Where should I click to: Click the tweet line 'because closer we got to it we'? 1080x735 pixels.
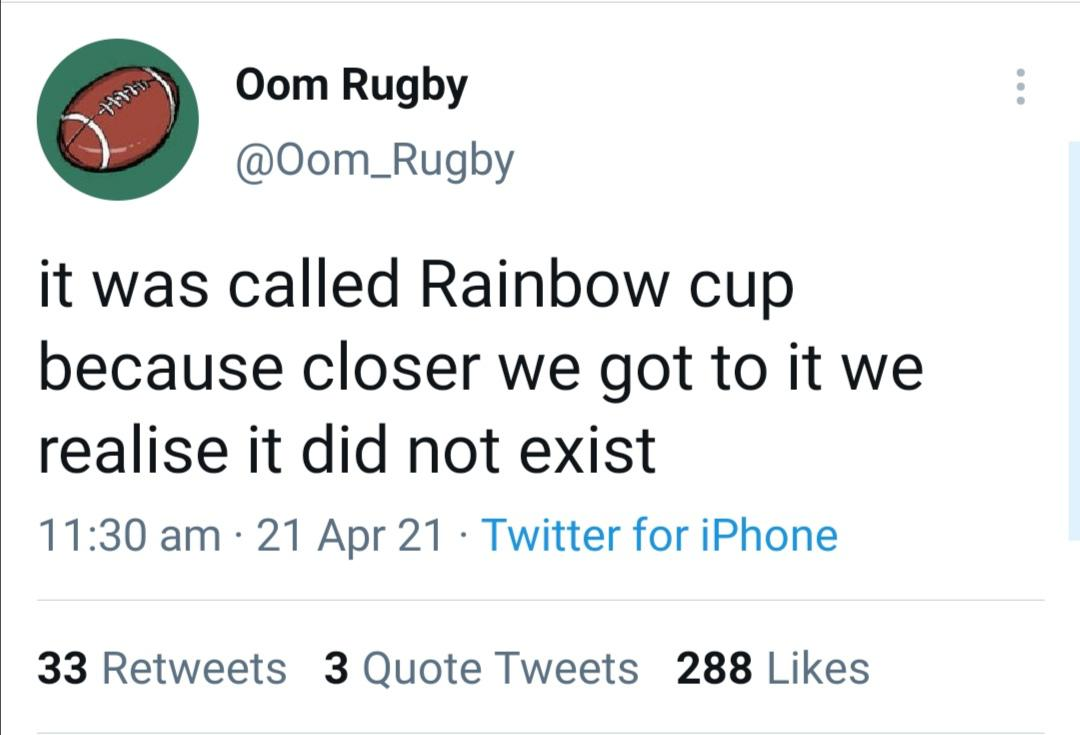(480, 370)
